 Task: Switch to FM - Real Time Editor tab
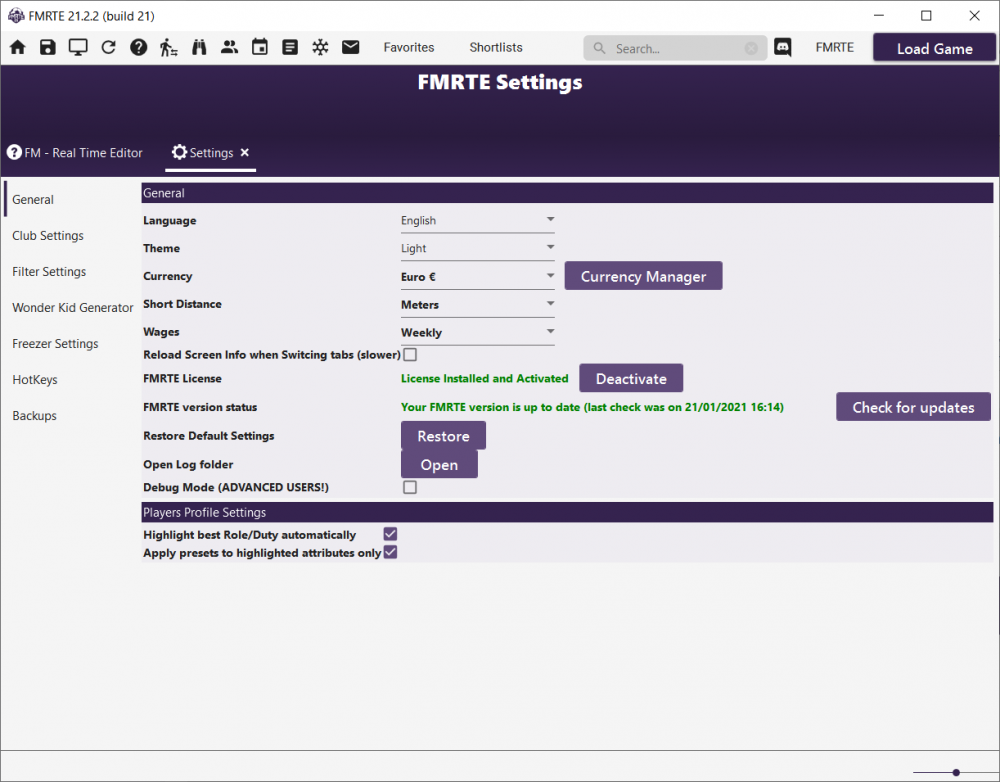[75, 153]
